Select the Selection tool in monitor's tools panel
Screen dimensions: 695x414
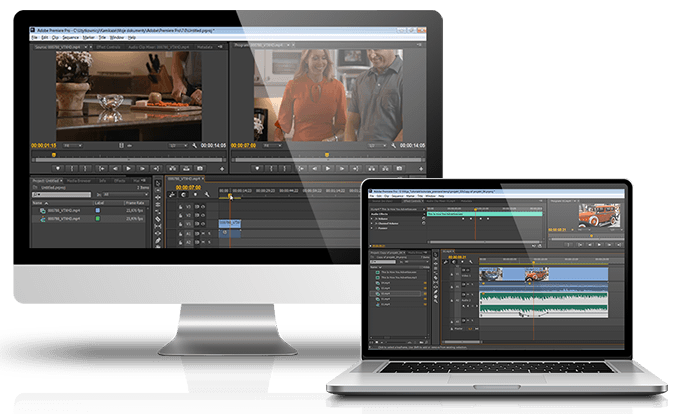(158, 184)
